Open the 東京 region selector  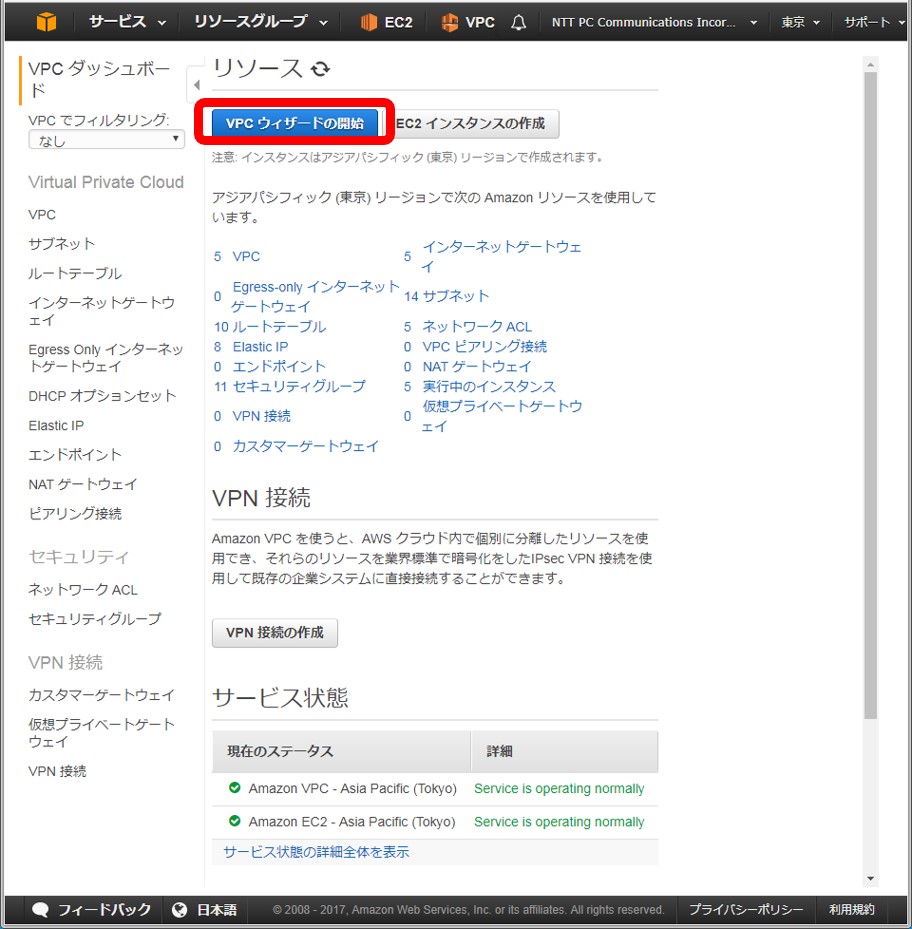click(x=800, y=23)
